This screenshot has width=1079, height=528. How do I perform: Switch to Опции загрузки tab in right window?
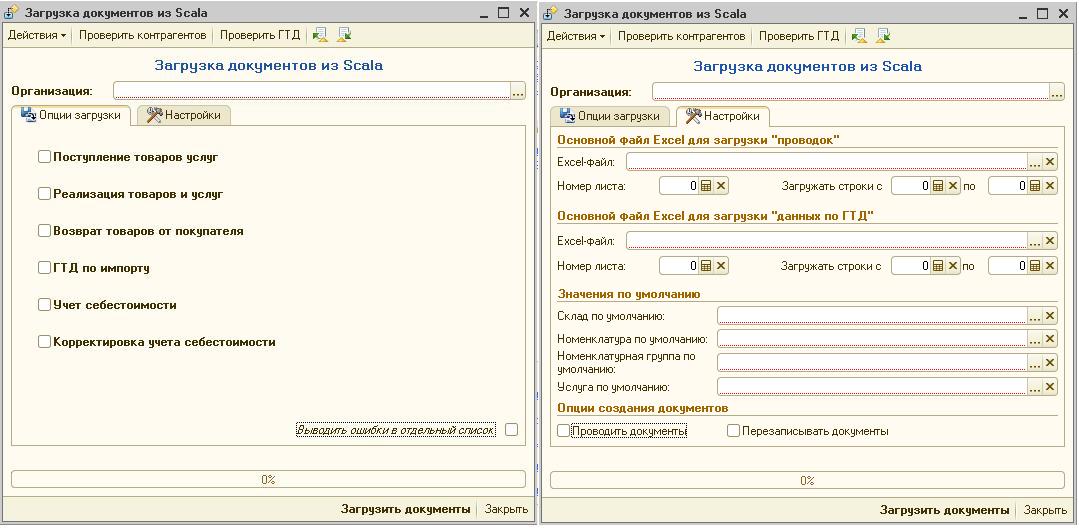point(610,116)
